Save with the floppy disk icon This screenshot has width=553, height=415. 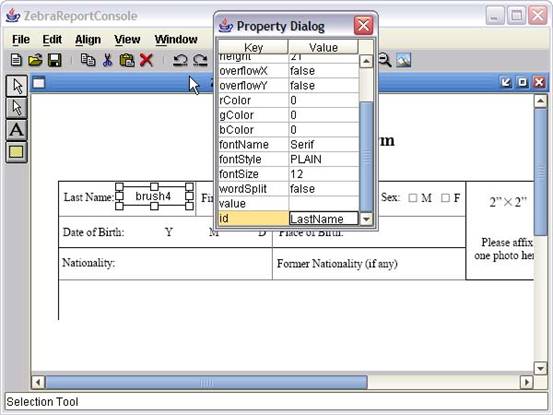click(x=54, y=60)
